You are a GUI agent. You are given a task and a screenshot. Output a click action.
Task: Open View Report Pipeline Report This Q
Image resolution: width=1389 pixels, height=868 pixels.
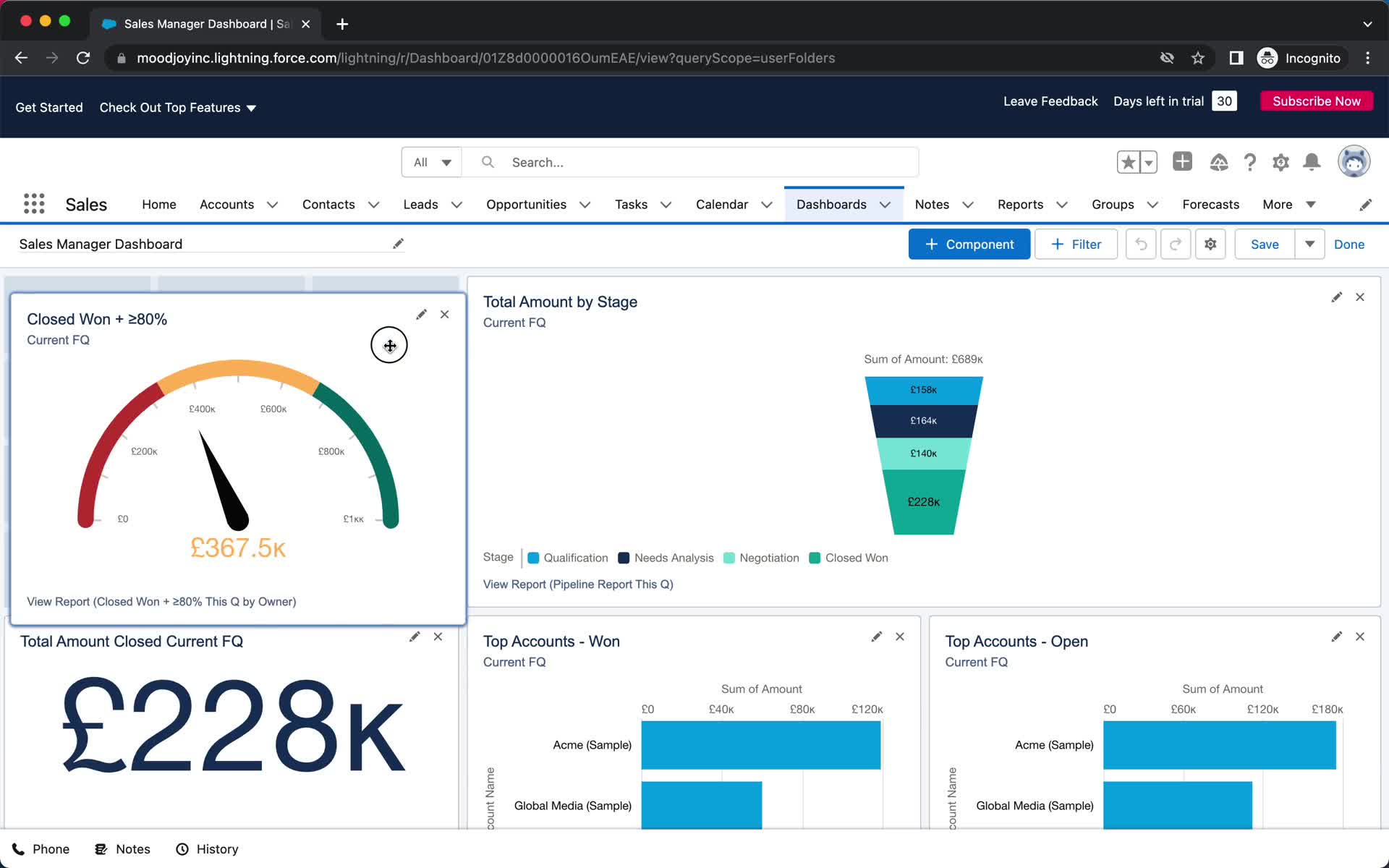point(578,584)
